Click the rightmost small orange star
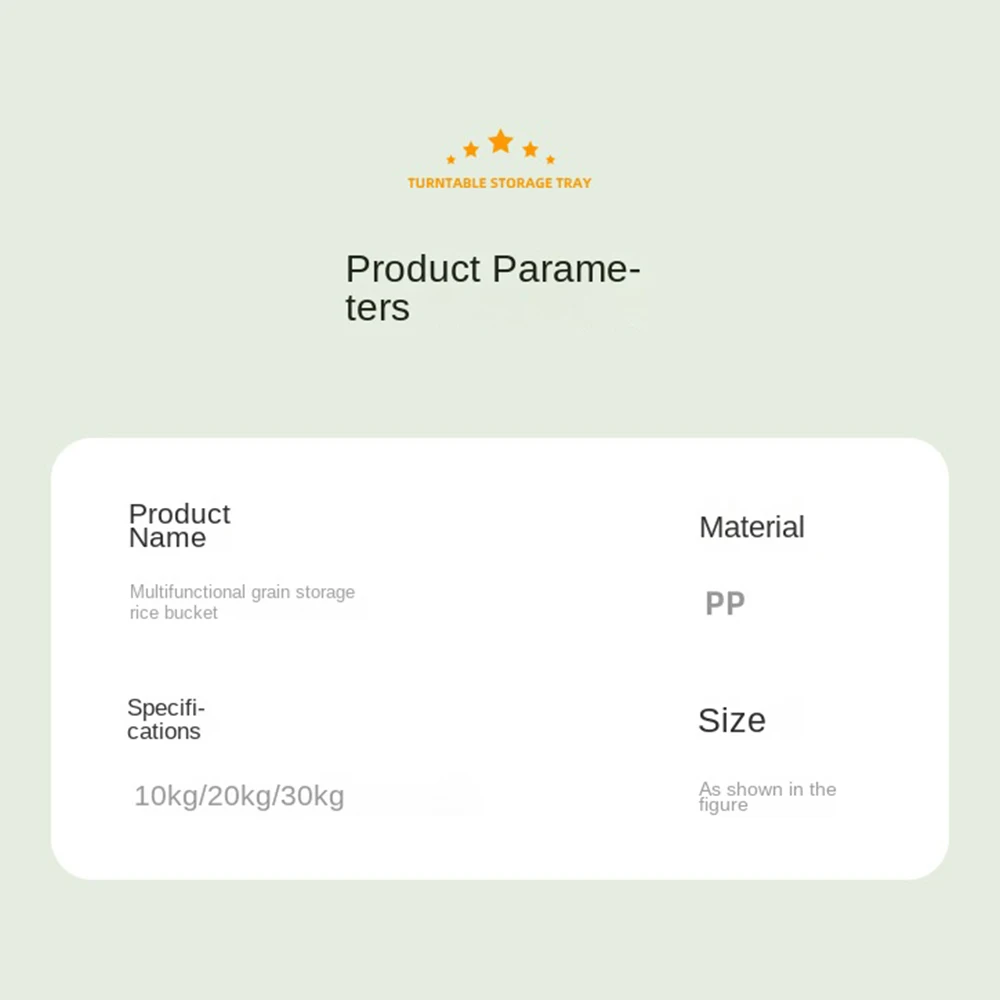 [x=550, y=159]
